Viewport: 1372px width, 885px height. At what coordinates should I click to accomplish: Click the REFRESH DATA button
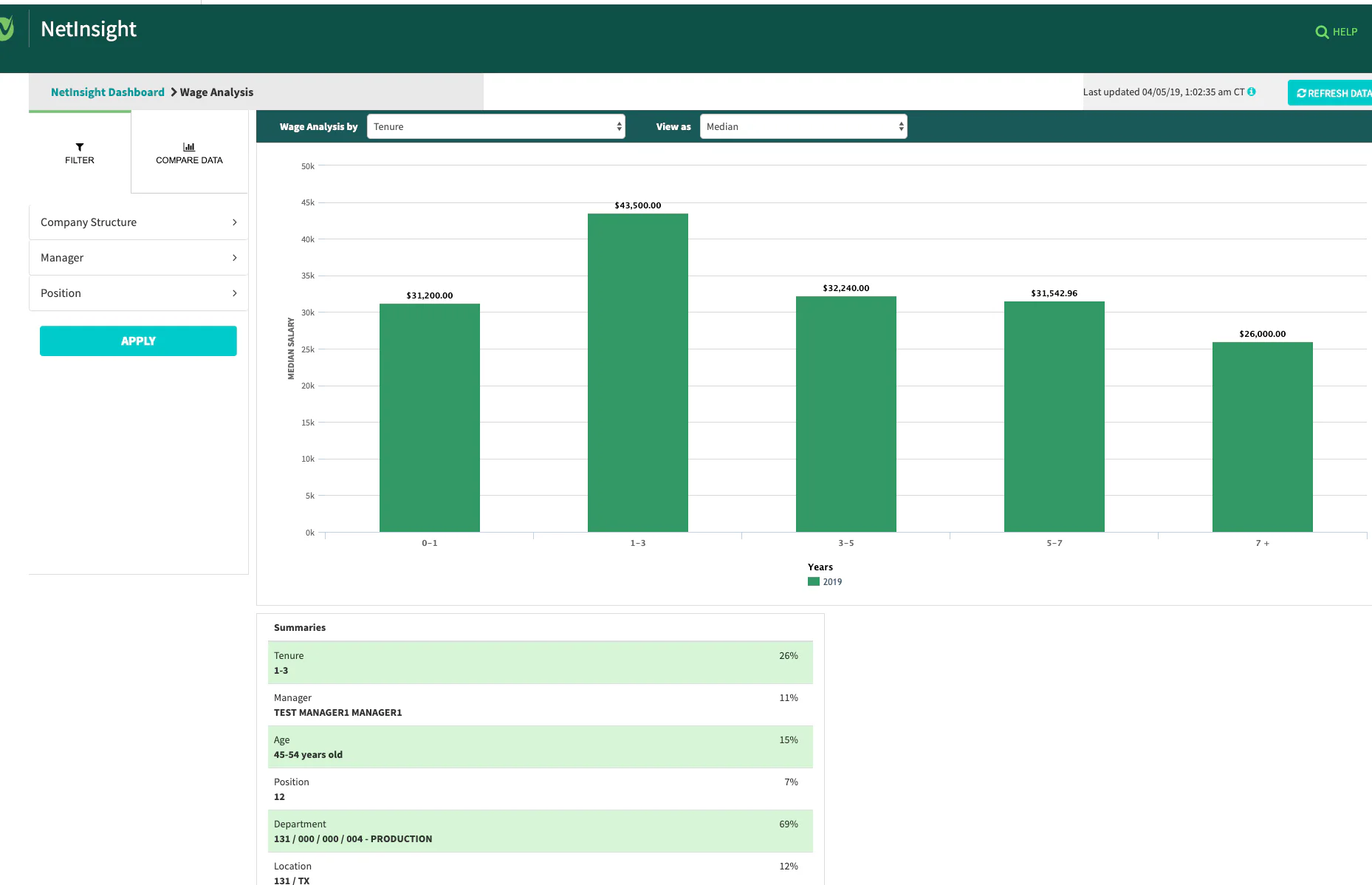point(1330,93)
